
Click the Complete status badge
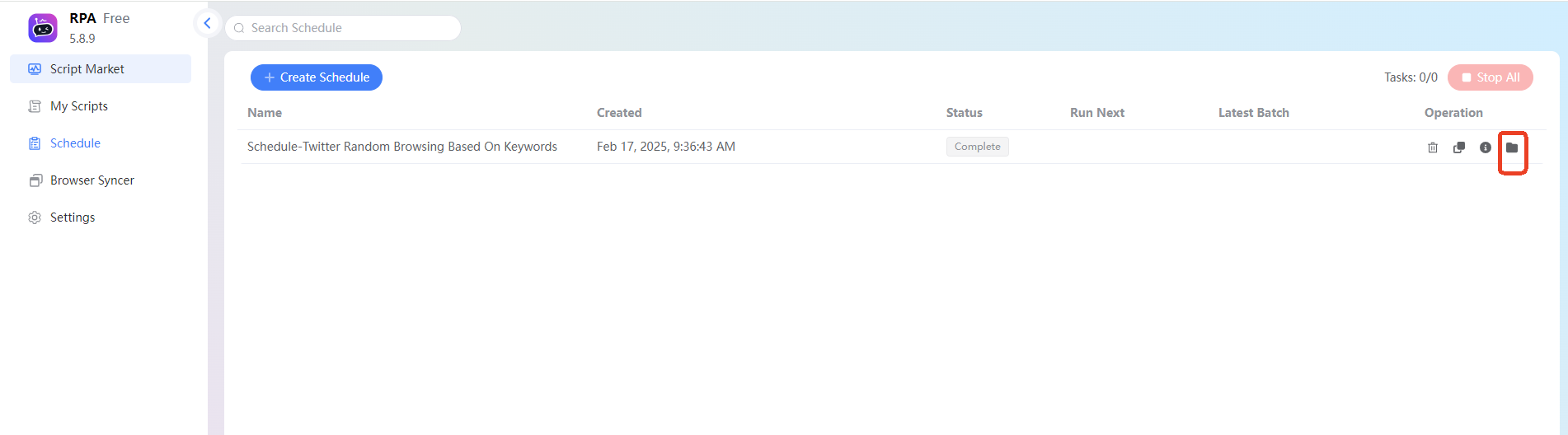[x=977, y=147]
